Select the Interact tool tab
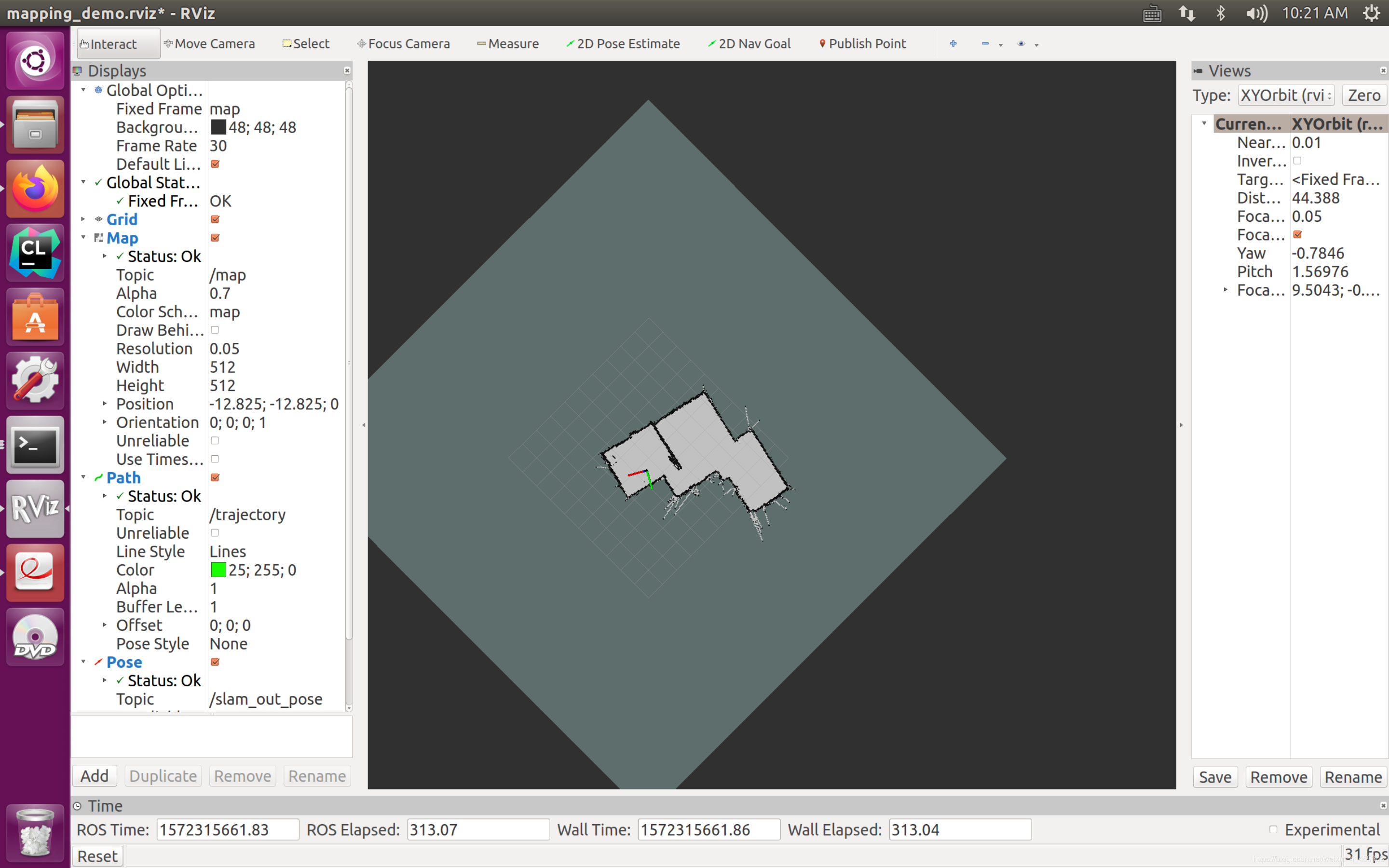The image size is (1389, 868). [x=118, y=43]
